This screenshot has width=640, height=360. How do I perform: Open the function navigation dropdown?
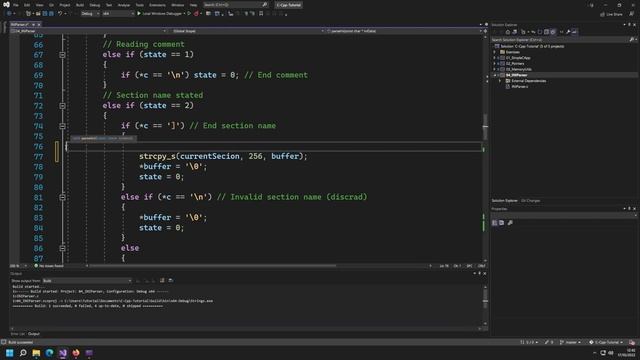click(404, 31)
